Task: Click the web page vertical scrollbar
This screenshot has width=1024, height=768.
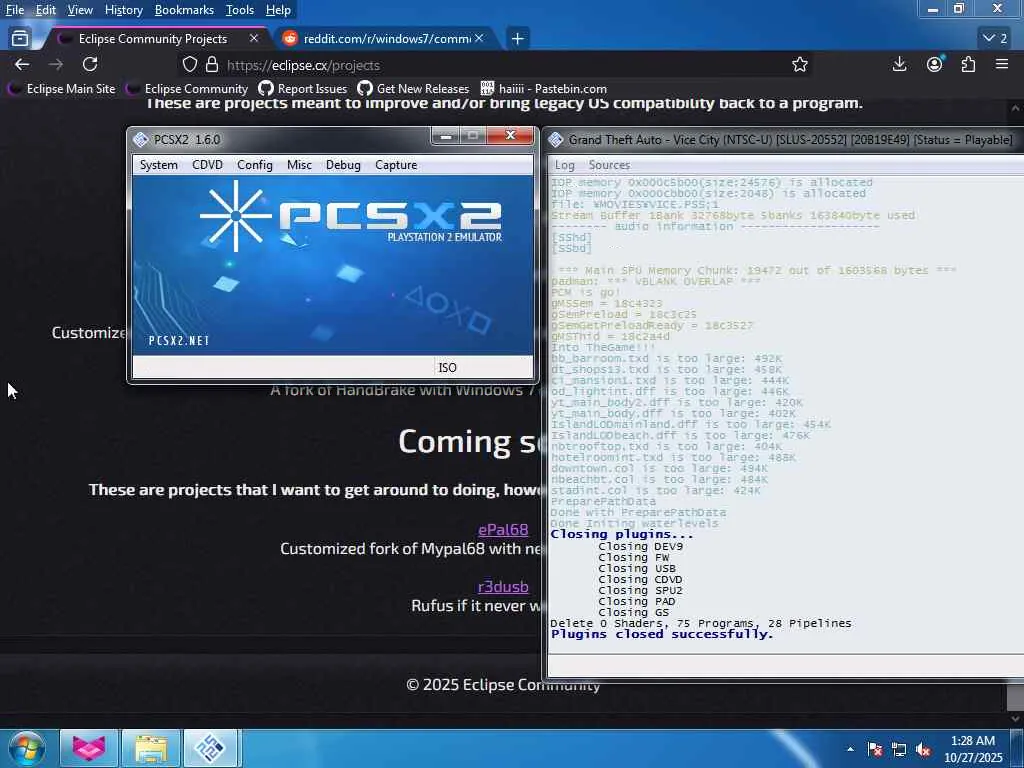Action: [x=1016, y=411]
